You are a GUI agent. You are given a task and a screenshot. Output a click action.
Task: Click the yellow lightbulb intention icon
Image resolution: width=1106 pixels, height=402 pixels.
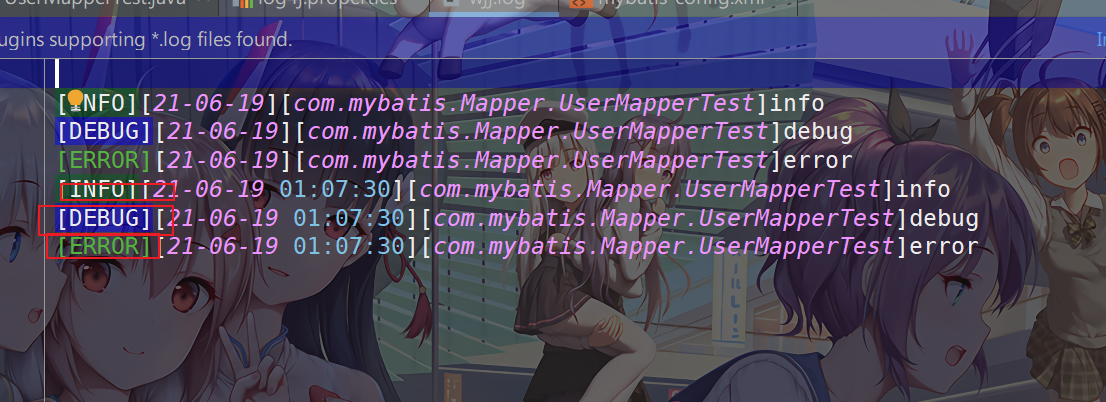(x=76, y=98)
